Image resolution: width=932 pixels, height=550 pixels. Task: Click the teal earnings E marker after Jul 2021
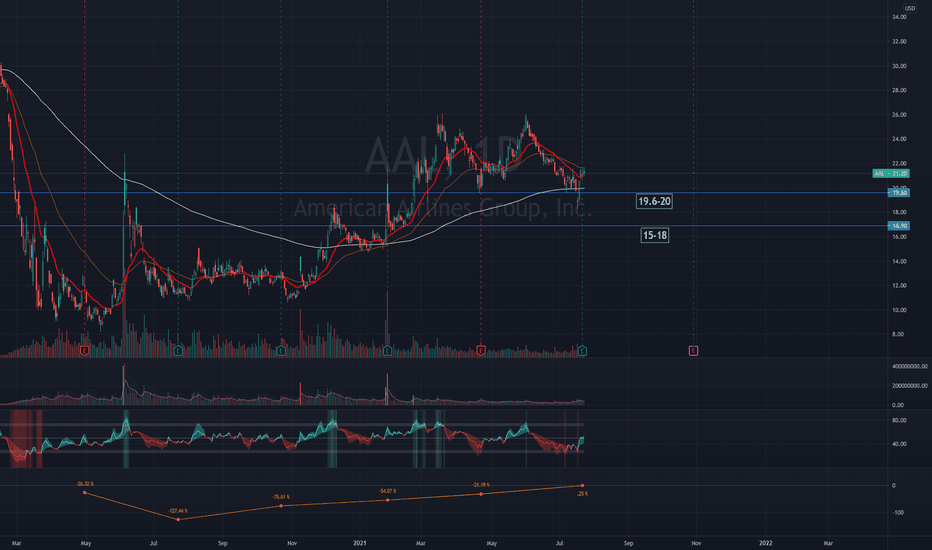[582, 351]
